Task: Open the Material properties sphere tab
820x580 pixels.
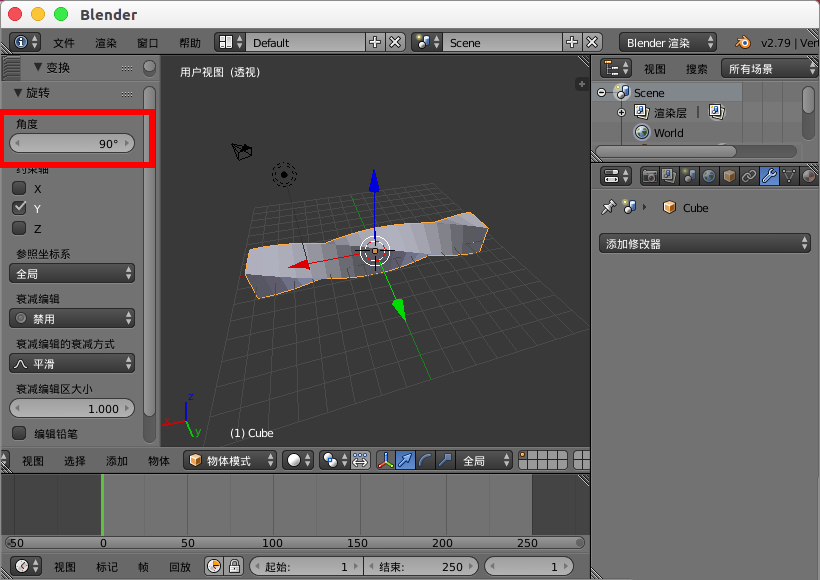Action: [x=807, y=176]
